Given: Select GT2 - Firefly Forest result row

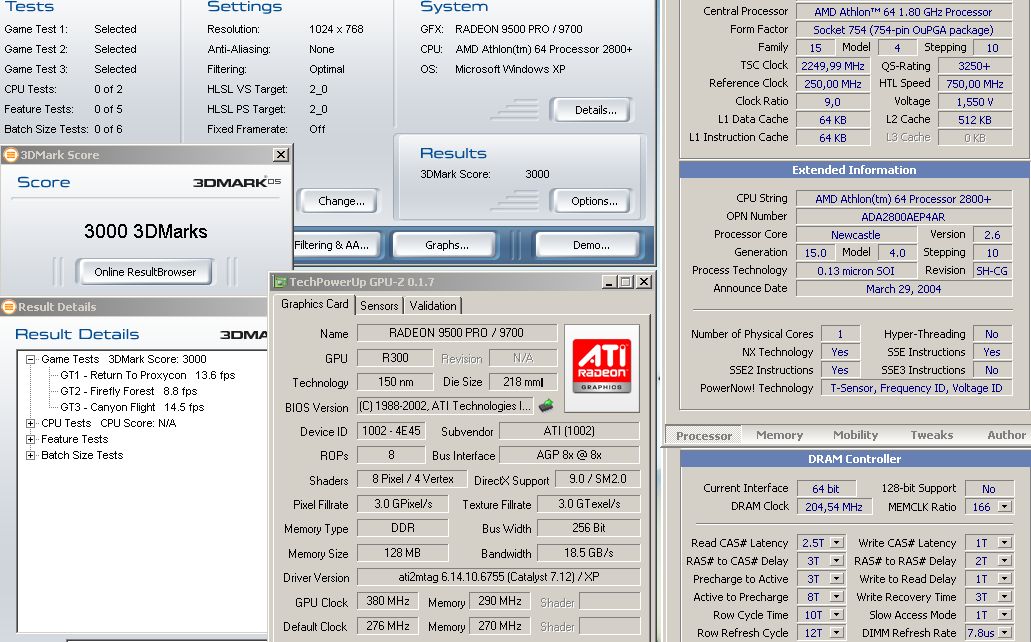Looking at the screenshot, I should [x=128, y=391].
